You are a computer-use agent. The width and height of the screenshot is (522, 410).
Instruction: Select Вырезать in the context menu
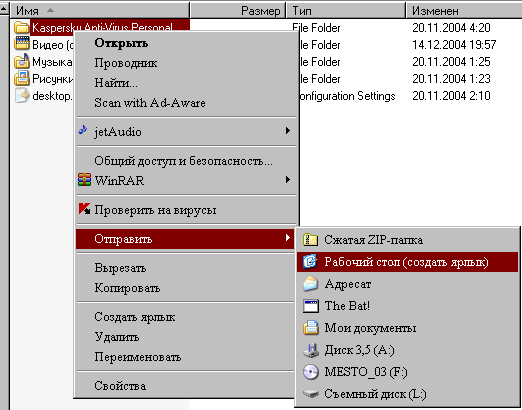[186, 268]
